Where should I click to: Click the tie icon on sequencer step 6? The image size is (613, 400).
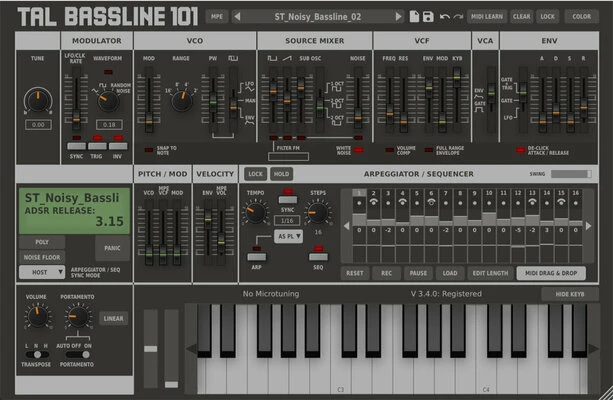(431, 202)
